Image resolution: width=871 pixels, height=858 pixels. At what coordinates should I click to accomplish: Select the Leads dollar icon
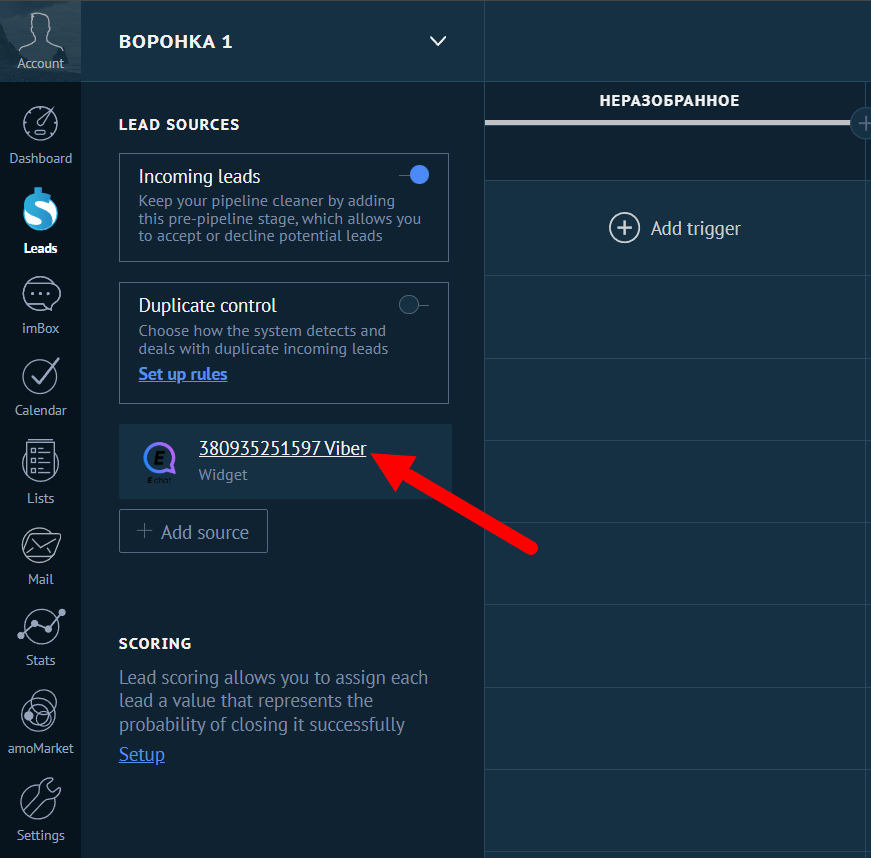pos(40,209)
